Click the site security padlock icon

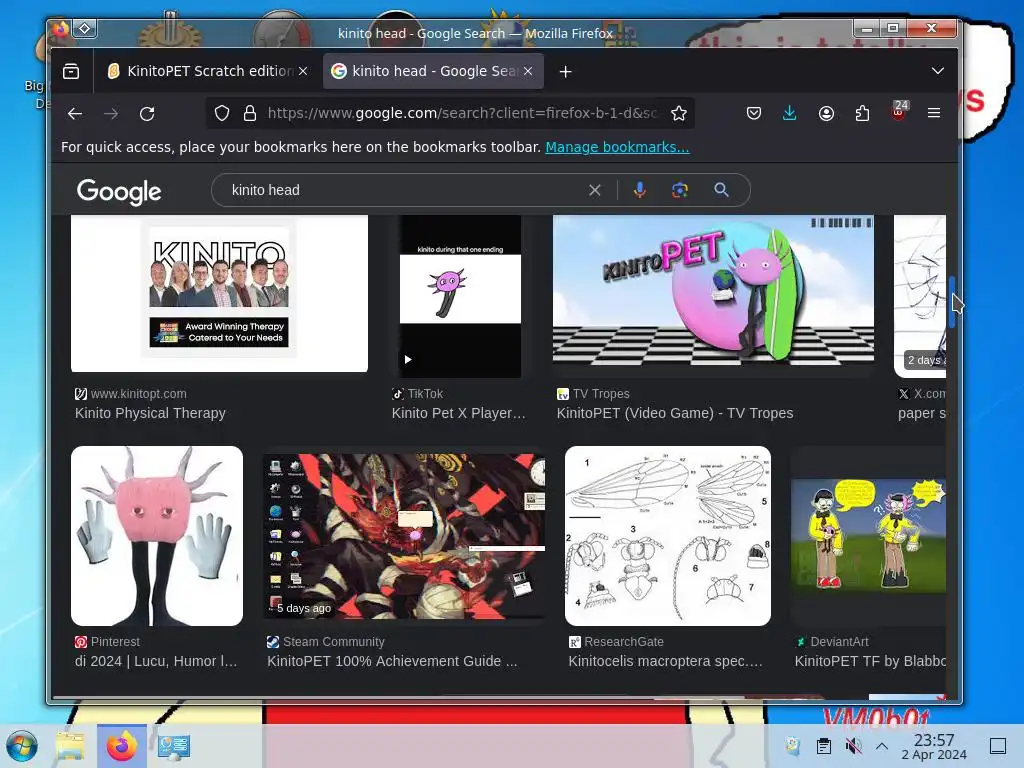[249, 114]
